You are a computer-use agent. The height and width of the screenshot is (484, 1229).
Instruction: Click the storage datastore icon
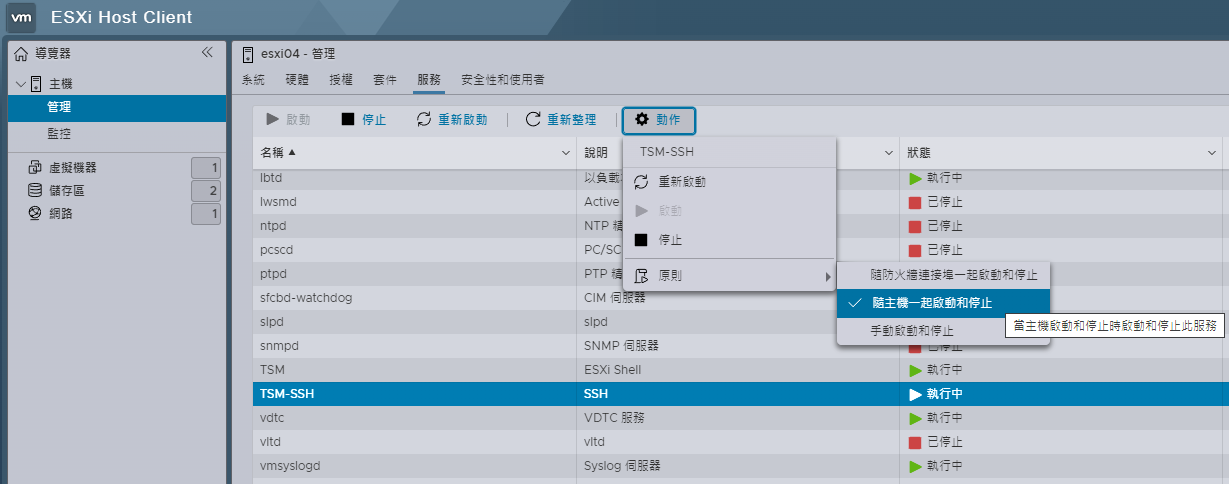(35, 190)
